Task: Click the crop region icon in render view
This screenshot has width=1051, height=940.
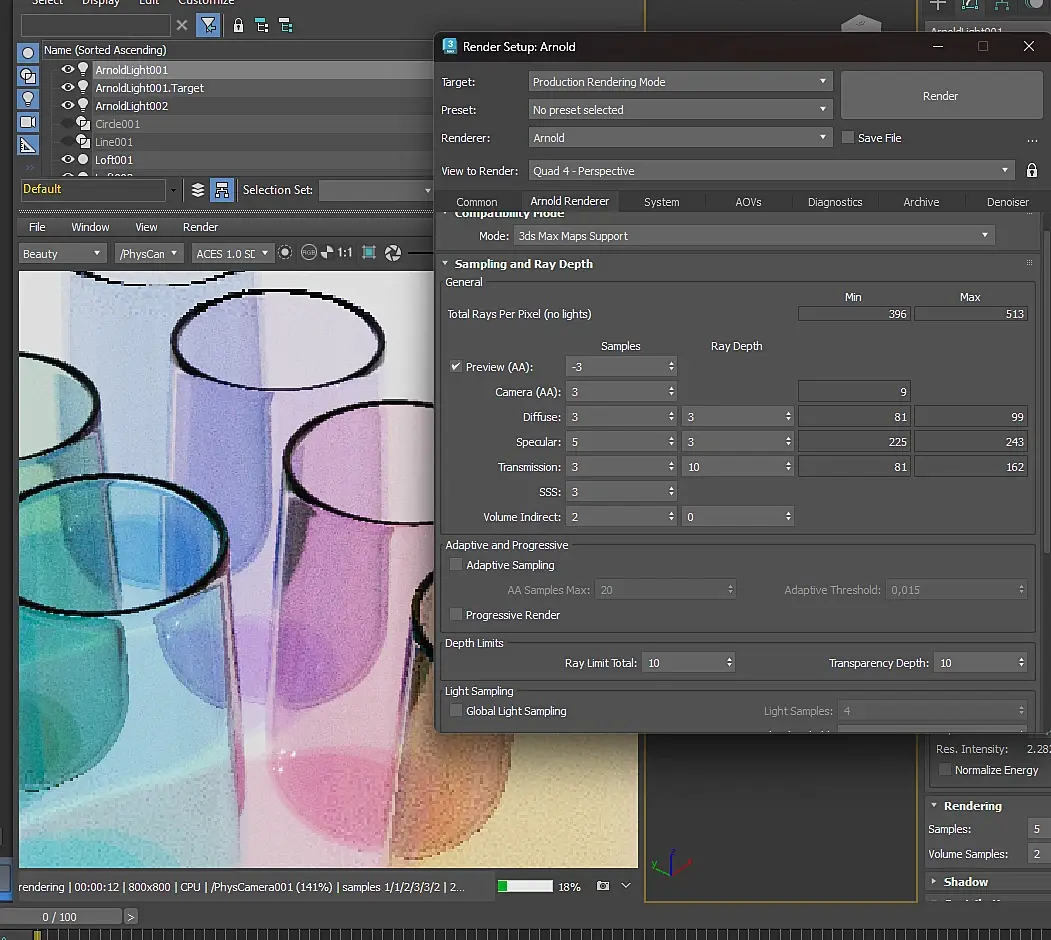Action: 369,254
